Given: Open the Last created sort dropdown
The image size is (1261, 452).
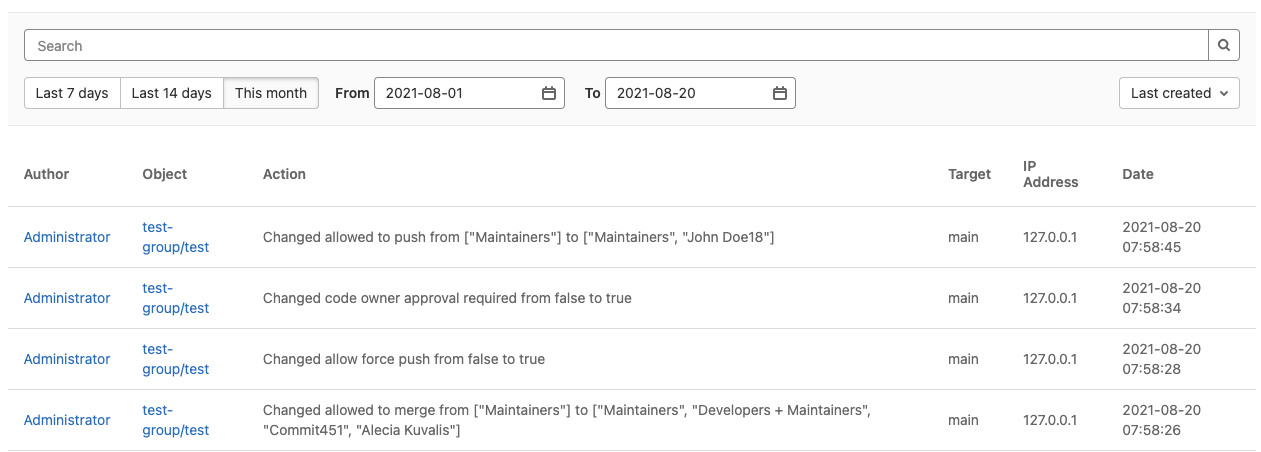Looking at the screenshot, I should click(1179, 93).
